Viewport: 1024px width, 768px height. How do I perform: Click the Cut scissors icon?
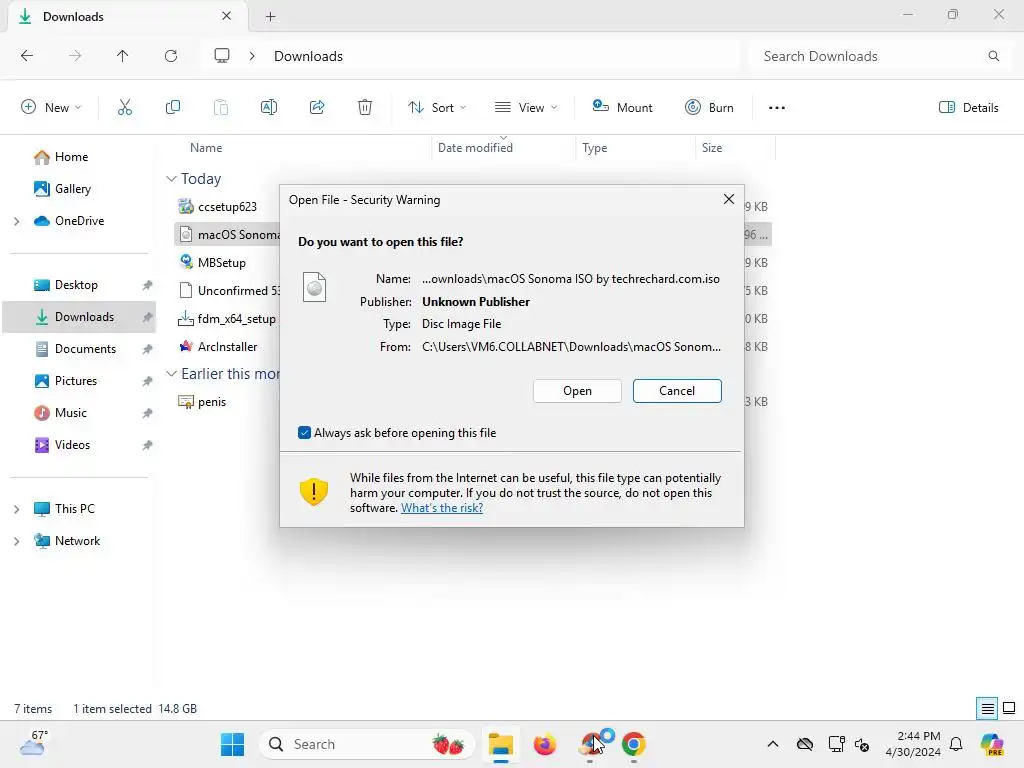124,108
